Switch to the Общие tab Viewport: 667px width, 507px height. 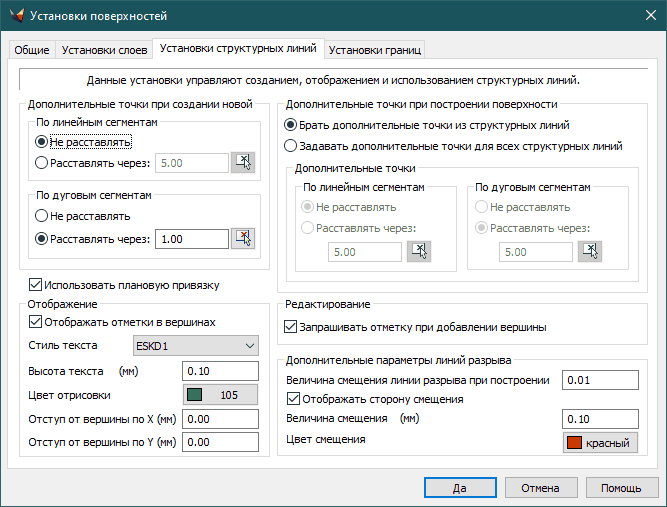[32, 50]
